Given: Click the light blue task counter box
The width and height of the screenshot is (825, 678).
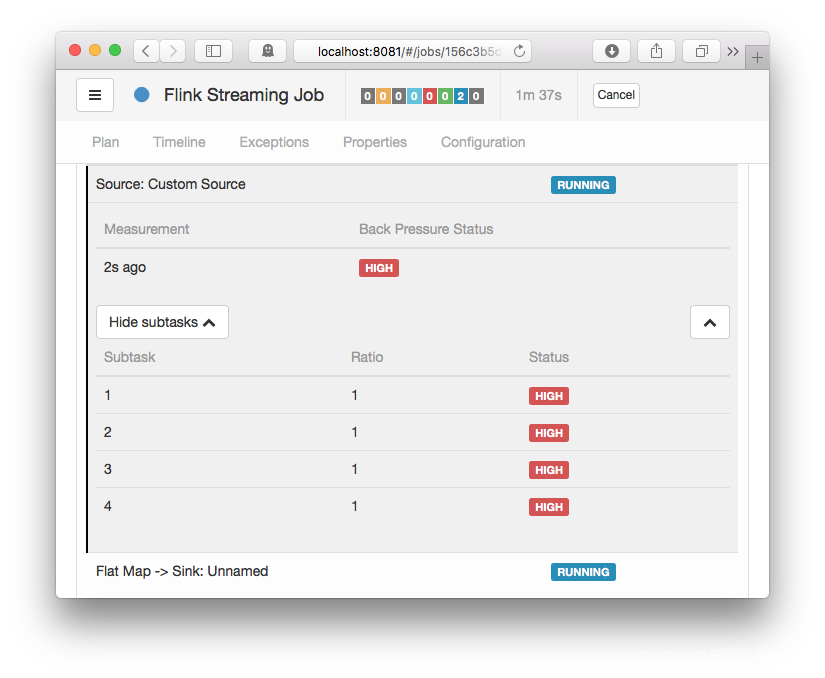Looking at the screenshot, I should [x=414, y=96].
